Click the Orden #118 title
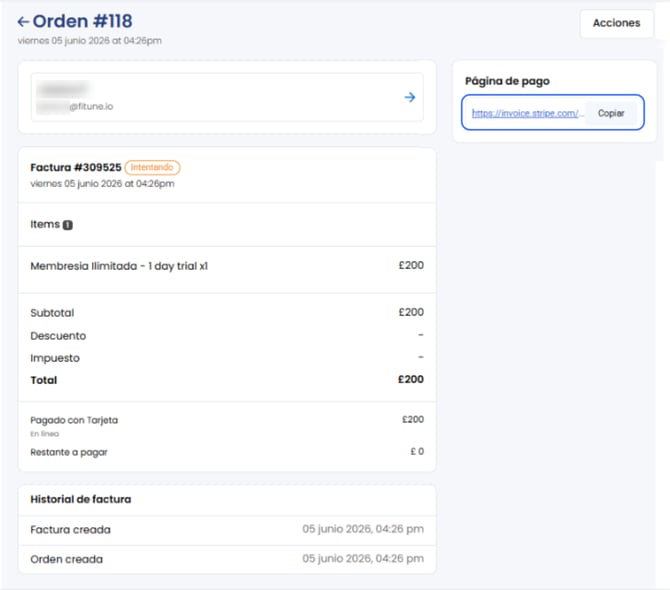Viewport: 670px width, 590px height. 82,21
